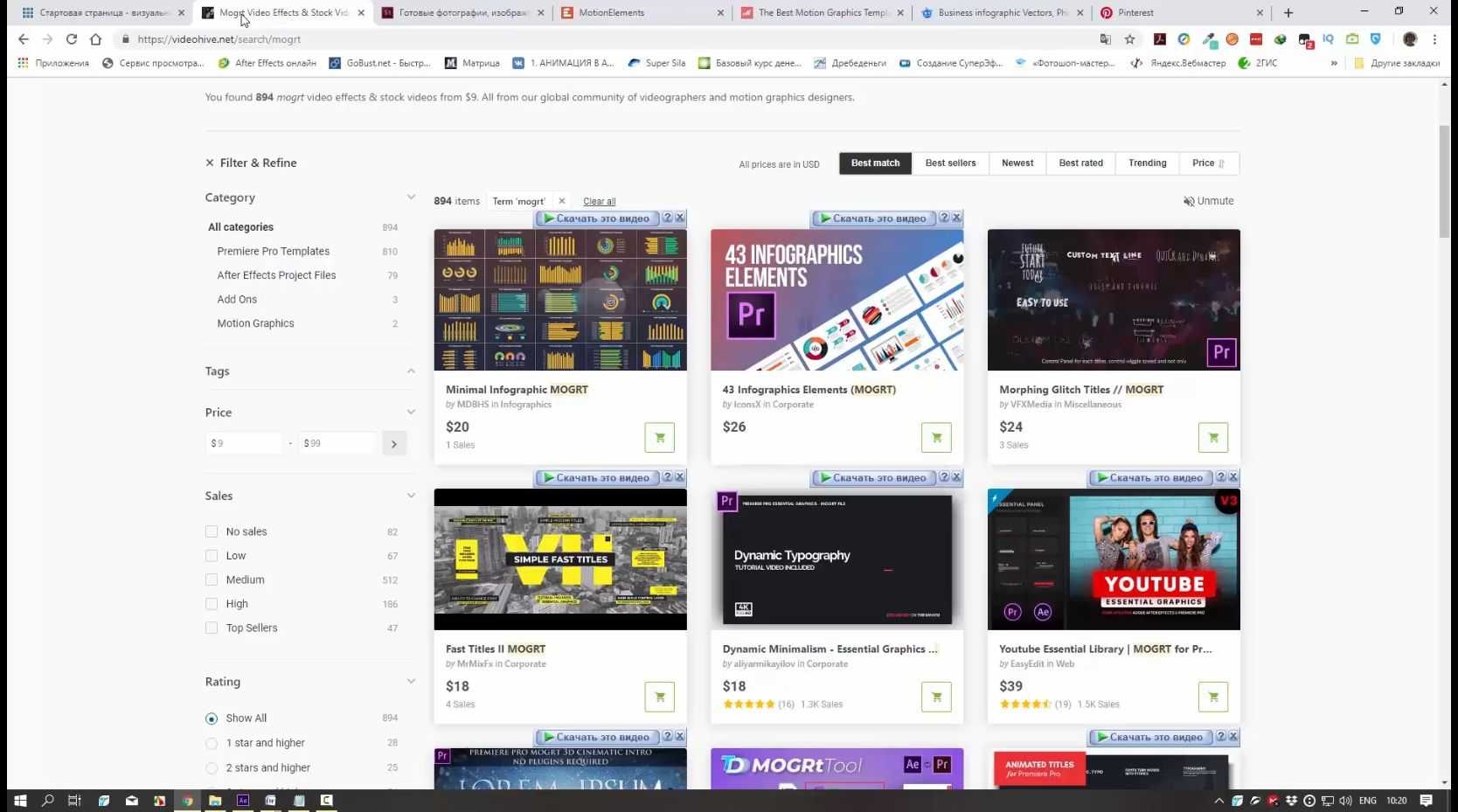Screen dimensions: 1458x812
Task: Switch to the MotionElements browser tab
Action: point(642,13)
